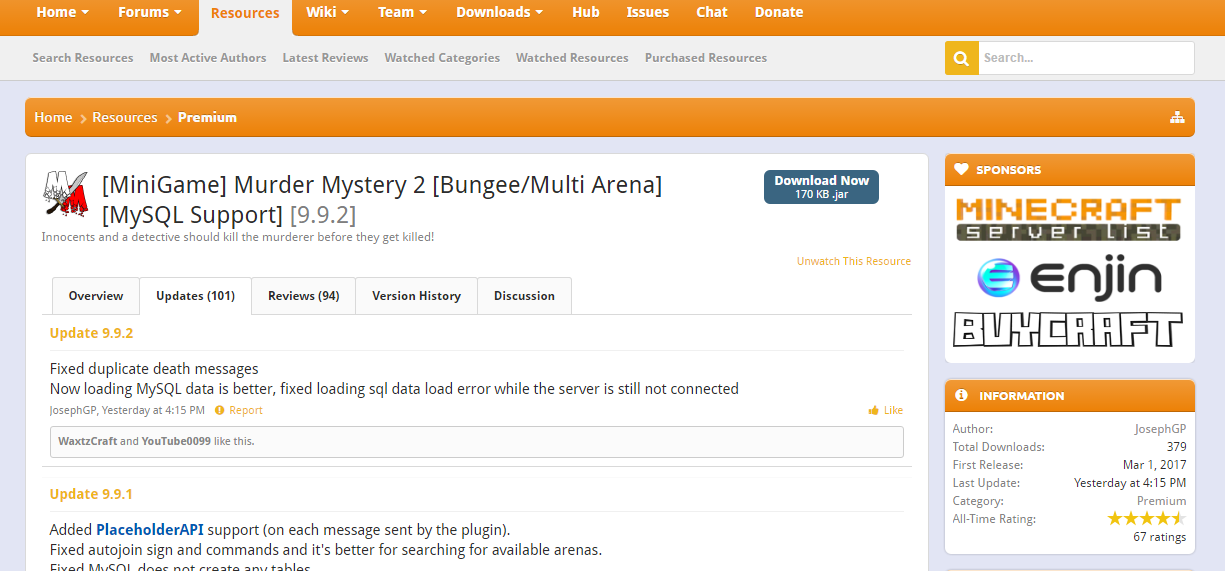Open the Donate navigation item

[779, 13]
